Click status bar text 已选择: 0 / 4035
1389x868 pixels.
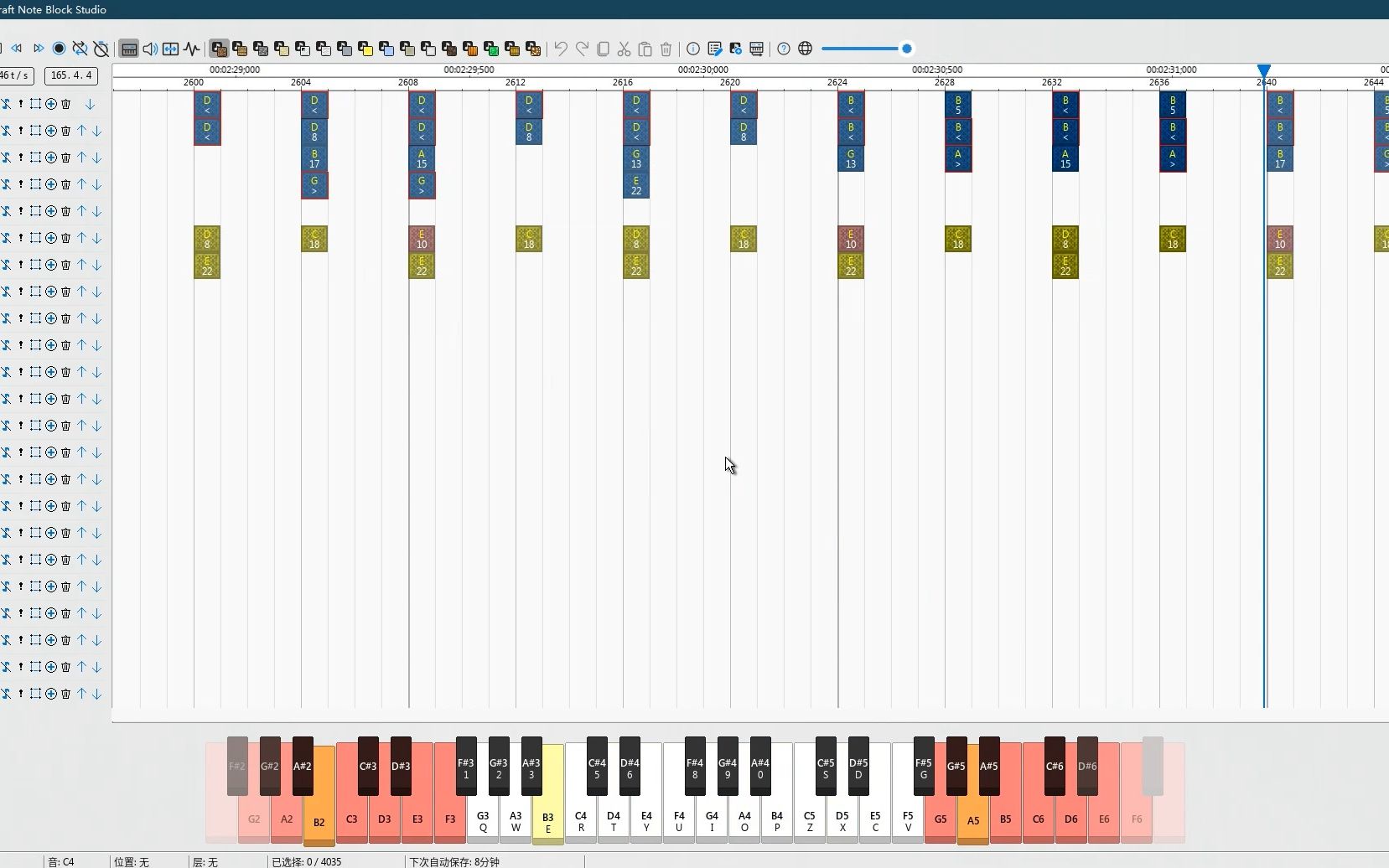pos(306,861)
